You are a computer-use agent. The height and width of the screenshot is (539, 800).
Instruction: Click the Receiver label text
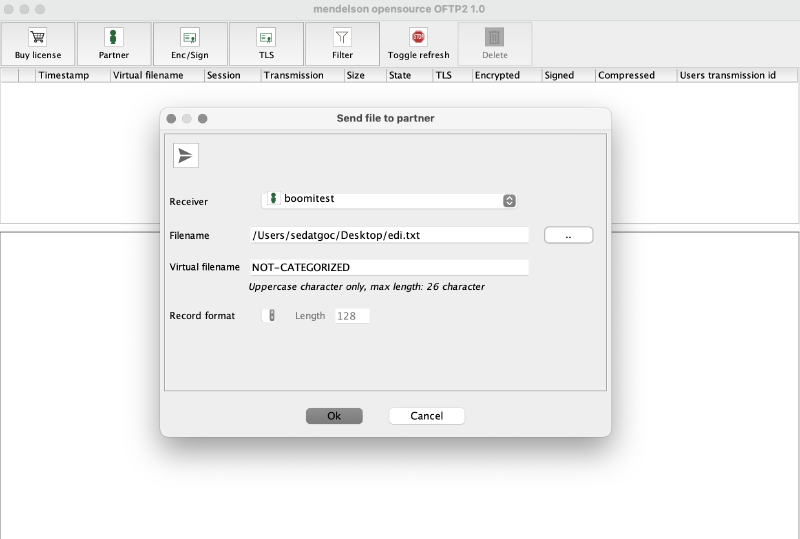tap(189, 202)
